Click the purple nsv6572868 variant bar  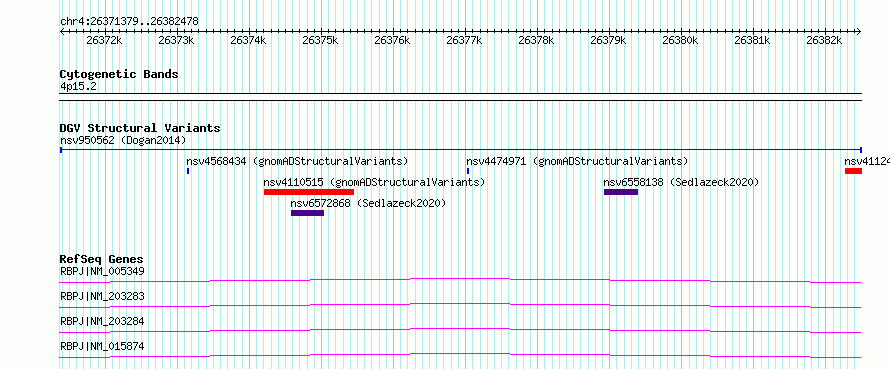[308, 213]
